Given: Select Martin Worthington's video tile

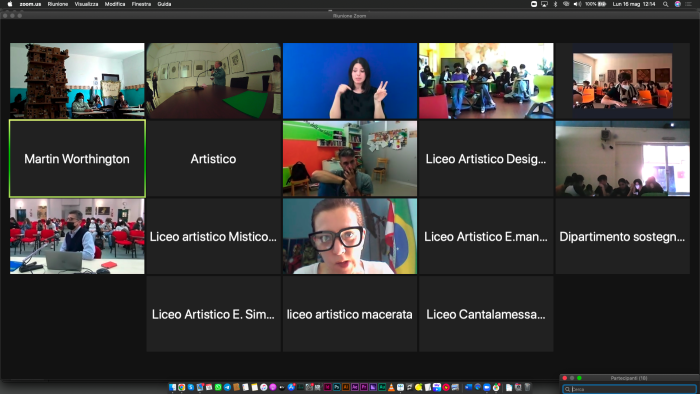Looking at the screenshot, I should click(77, 158).
